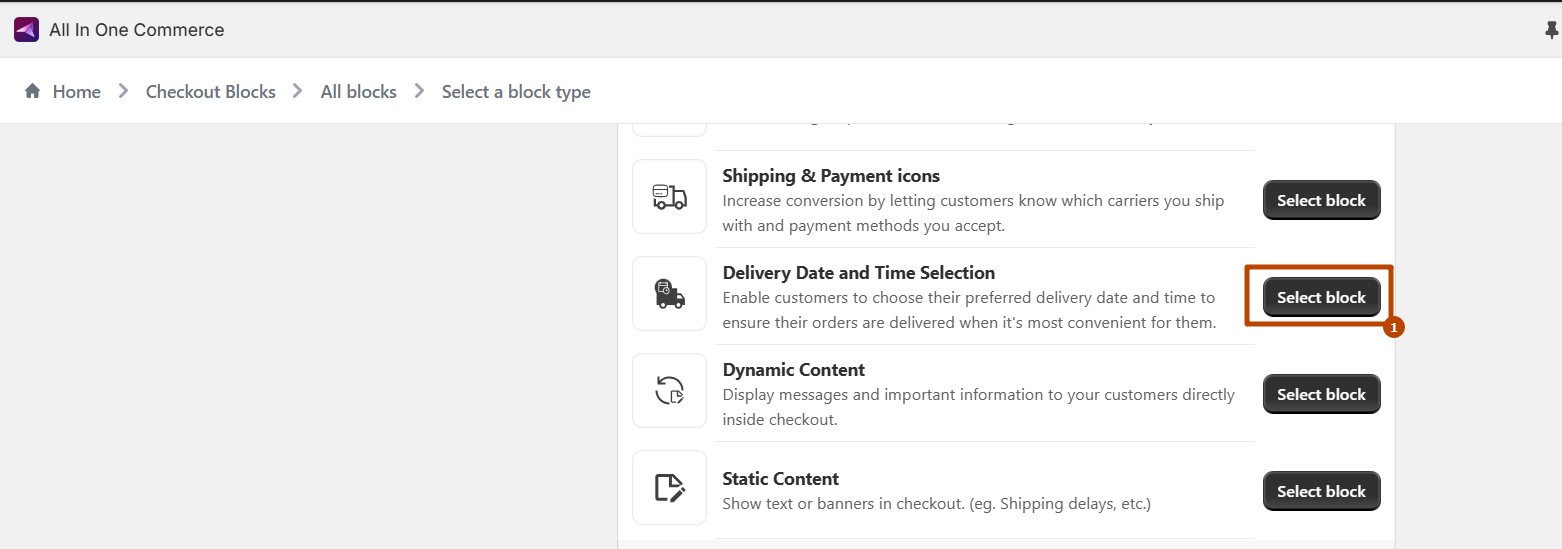Click the Delivery Date truck icon
1562x549 pixels.
669,294
